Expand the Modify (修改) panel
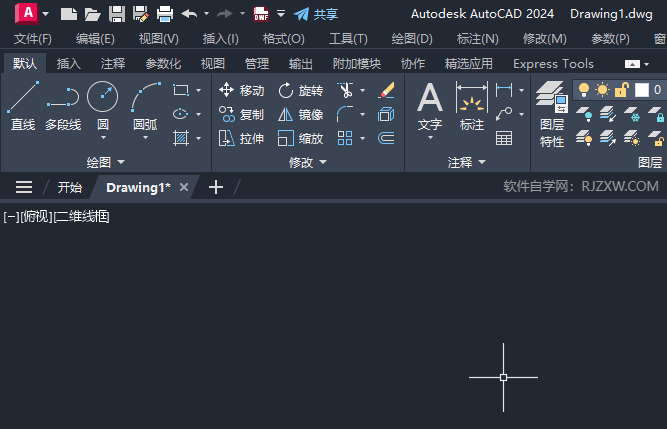Screen dimensions: 667x429 308,162
